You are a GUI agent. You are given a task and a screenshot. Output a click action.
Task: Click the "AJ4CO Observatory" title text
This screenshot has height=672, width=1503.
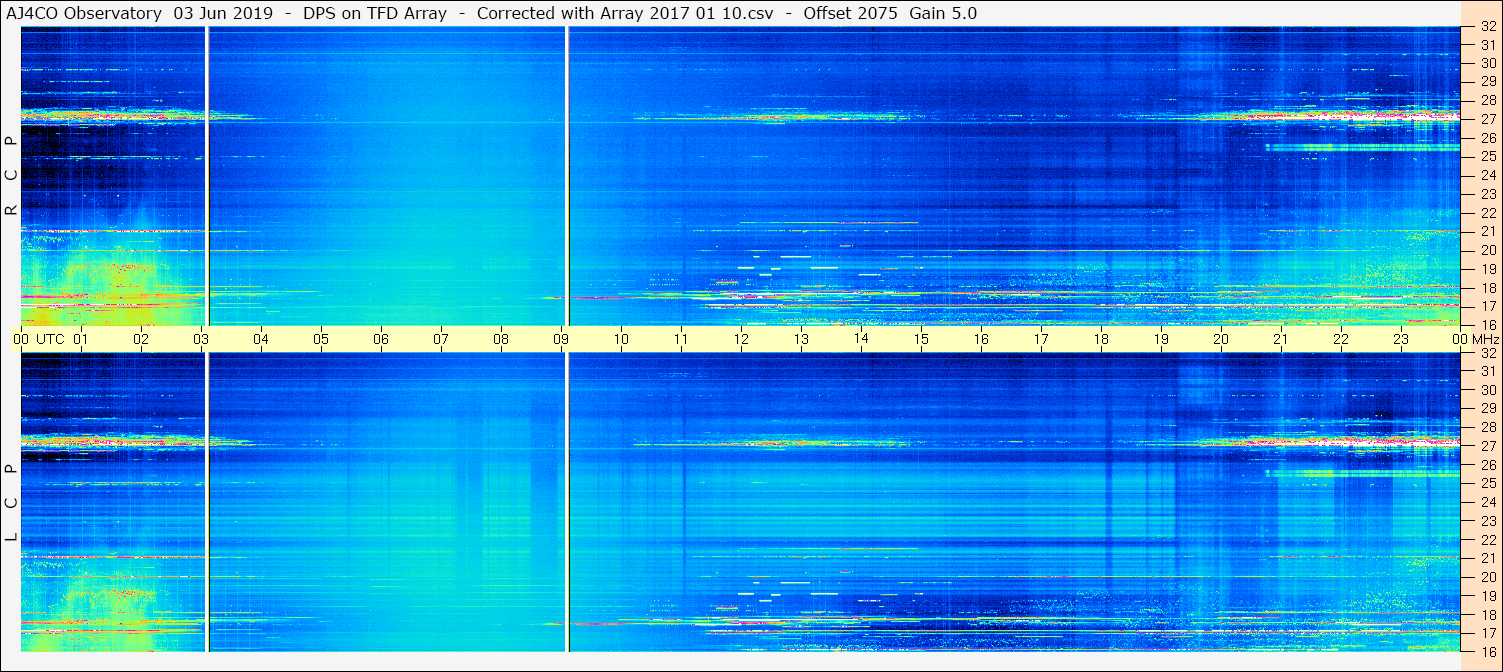click(x=84, y=13)
